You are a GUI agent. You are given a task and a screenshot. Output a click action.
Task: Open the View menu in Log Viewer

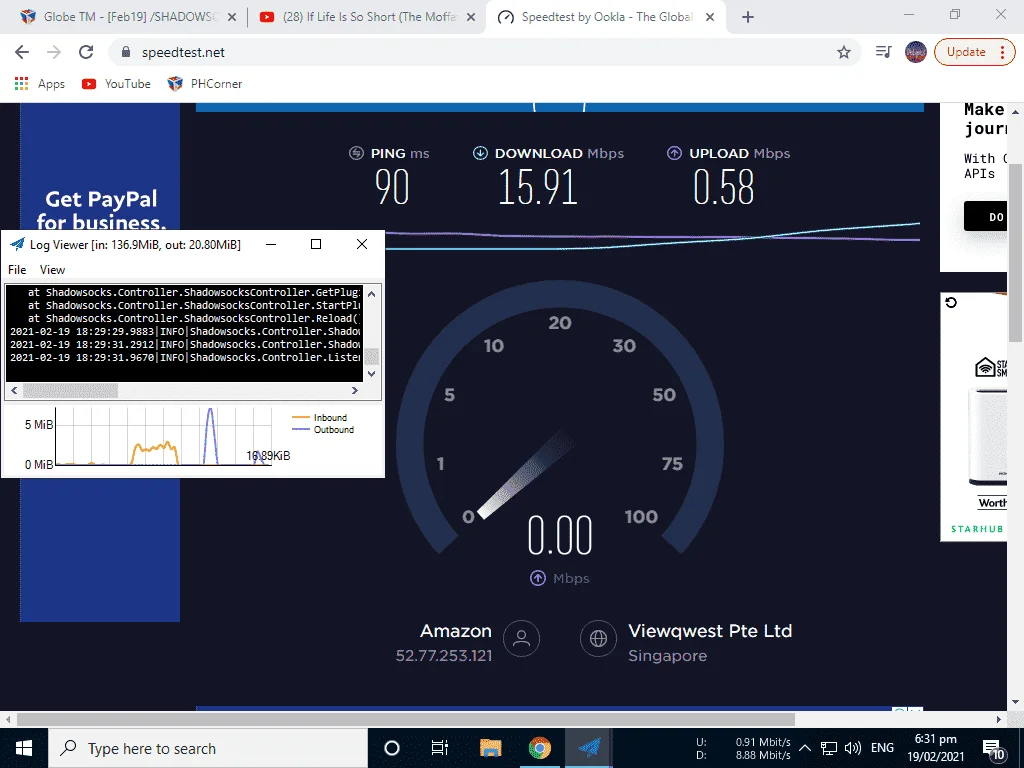coord(52,270)
